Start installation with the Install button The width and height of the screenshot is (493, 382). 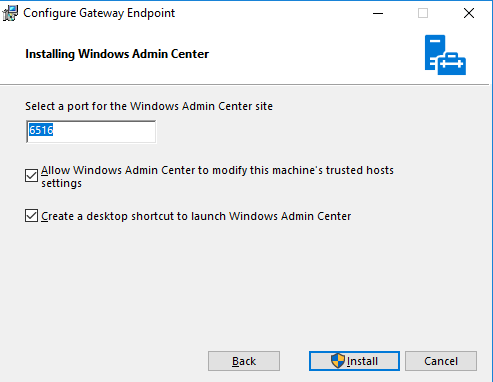[354, 361]
